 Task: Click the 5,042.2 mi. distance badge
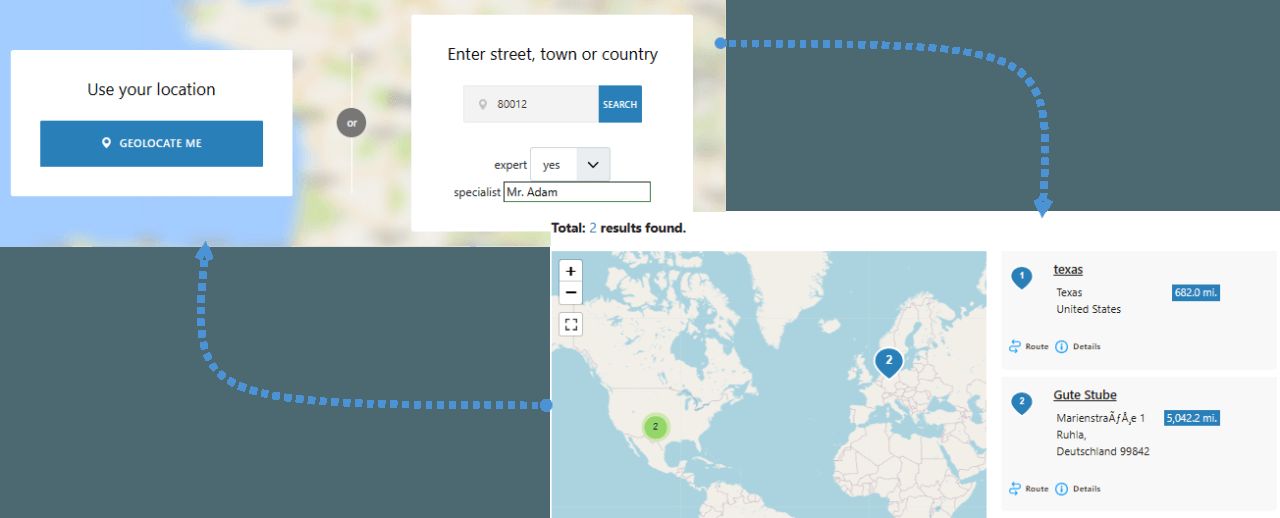(1192, 418)
